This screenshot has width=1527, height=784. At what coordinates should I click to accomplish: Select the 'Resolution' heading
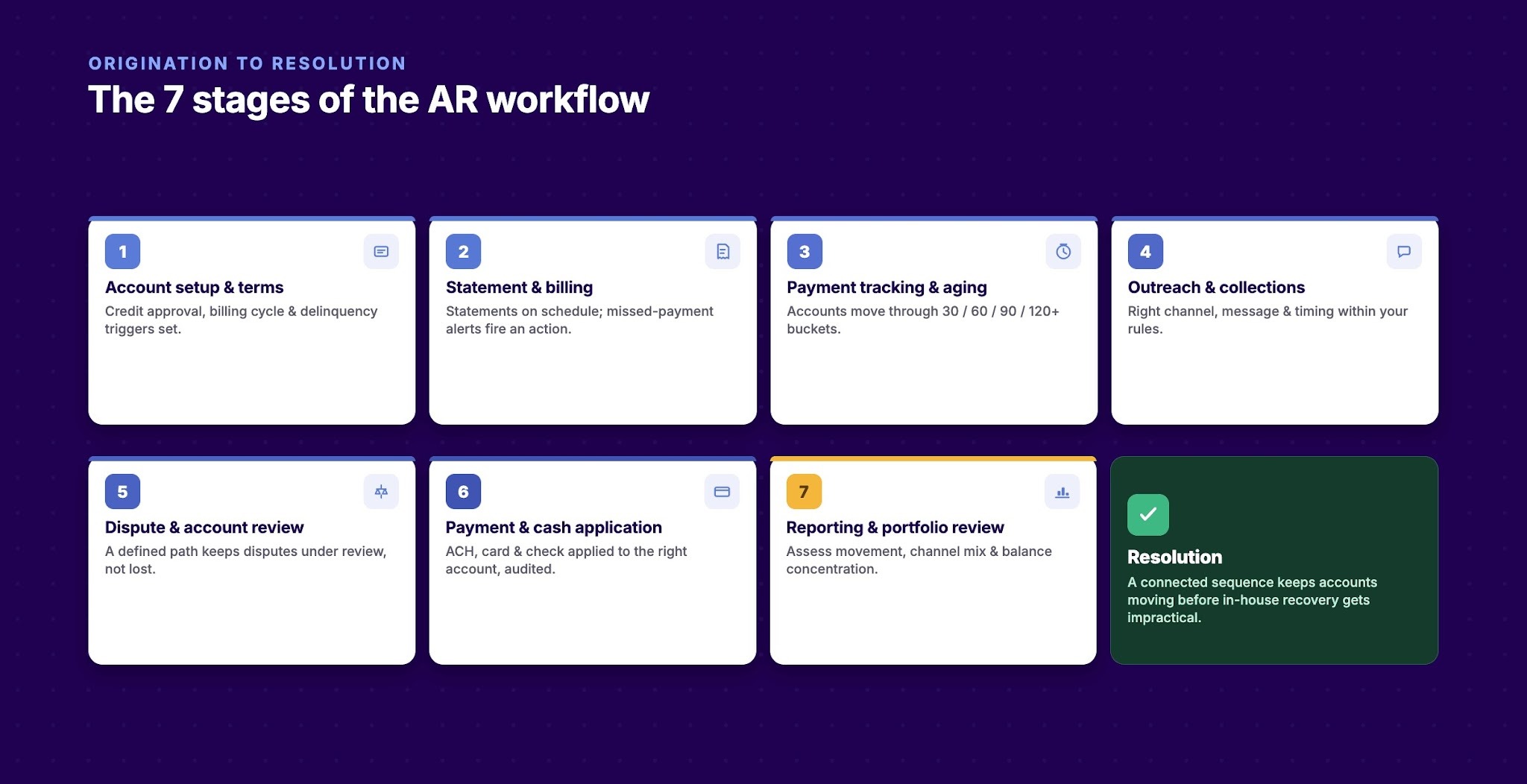(x=1174, y=557)
